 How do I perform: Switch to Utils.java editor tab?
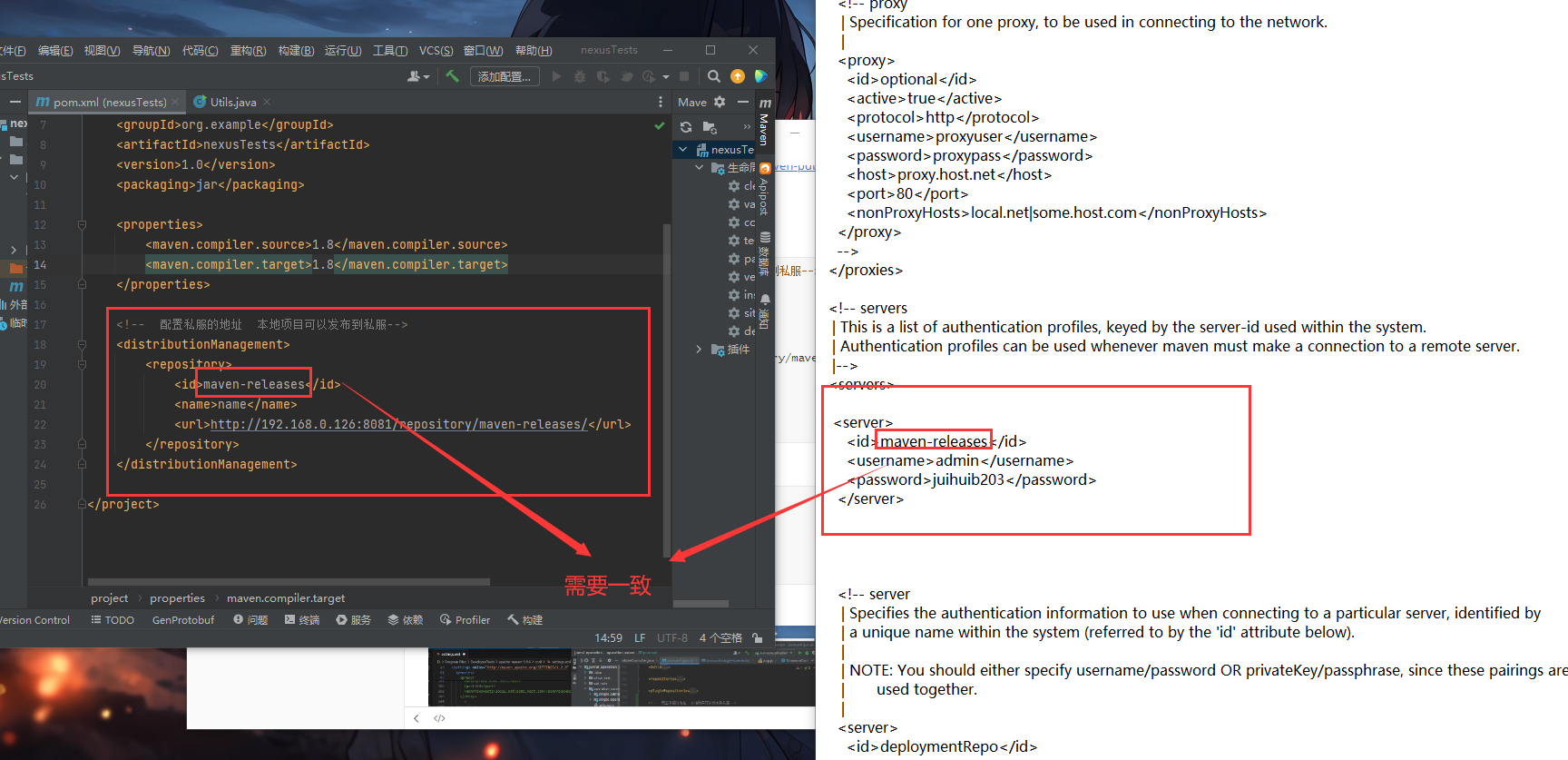coord(233,102)
